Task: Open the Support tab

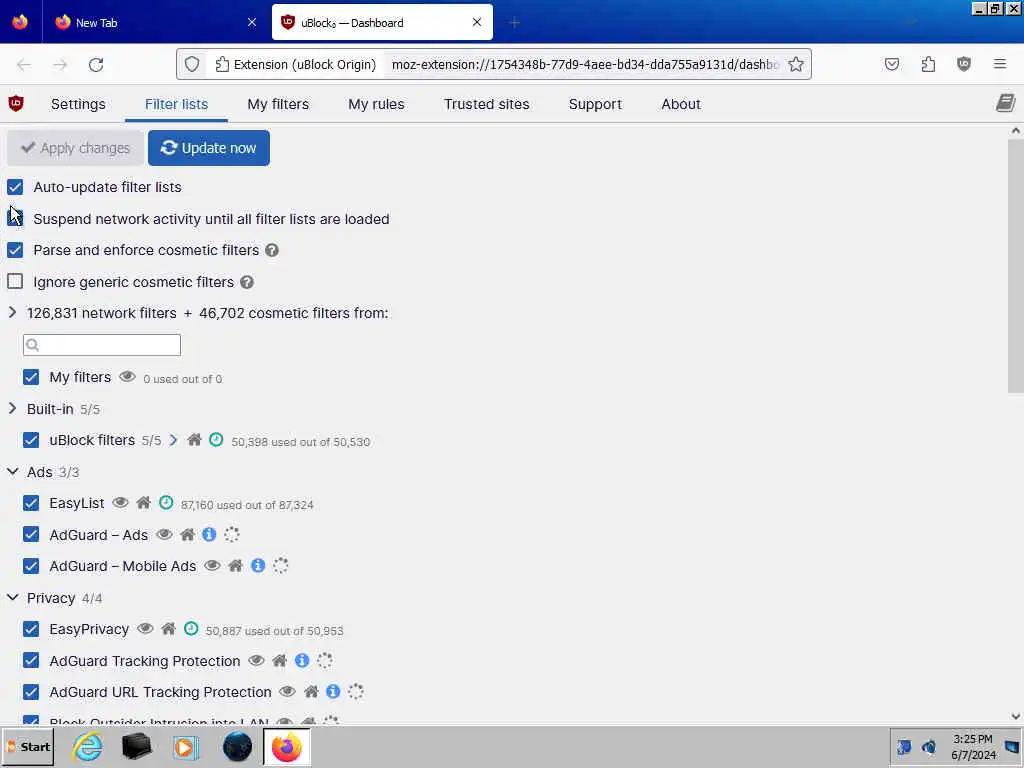Action: point(595,104)
